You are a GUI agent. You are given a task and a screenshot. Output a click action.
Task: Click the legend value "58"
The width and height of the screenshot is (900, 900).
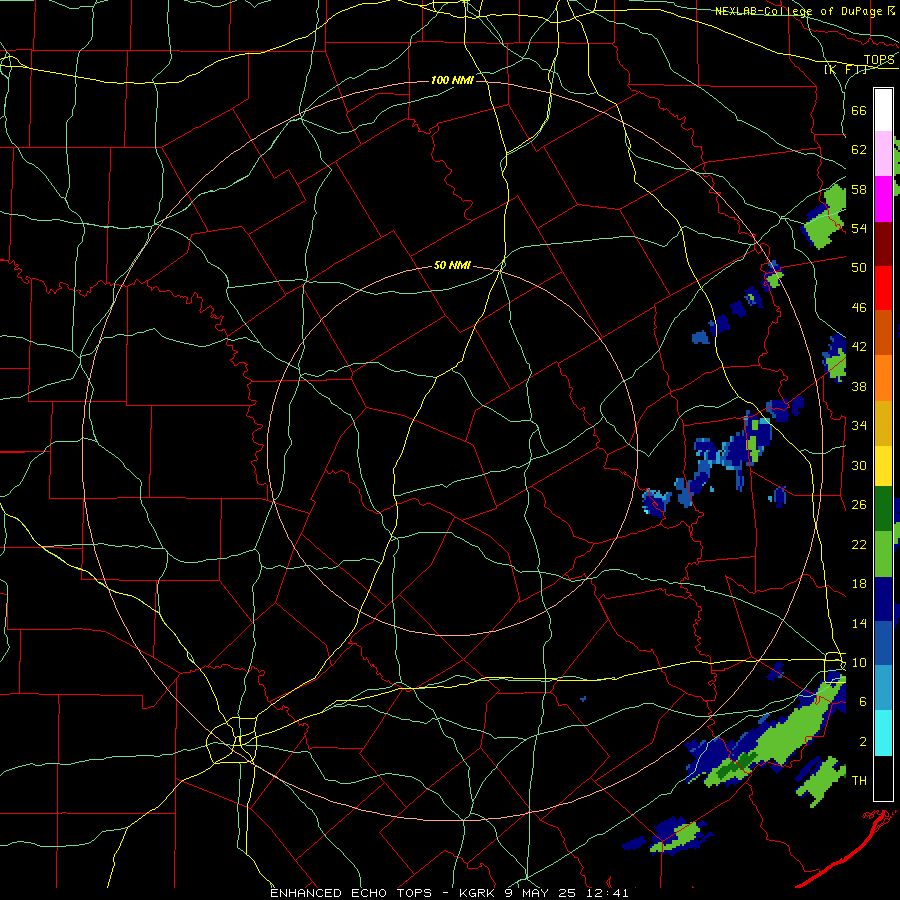click(859, 189)
